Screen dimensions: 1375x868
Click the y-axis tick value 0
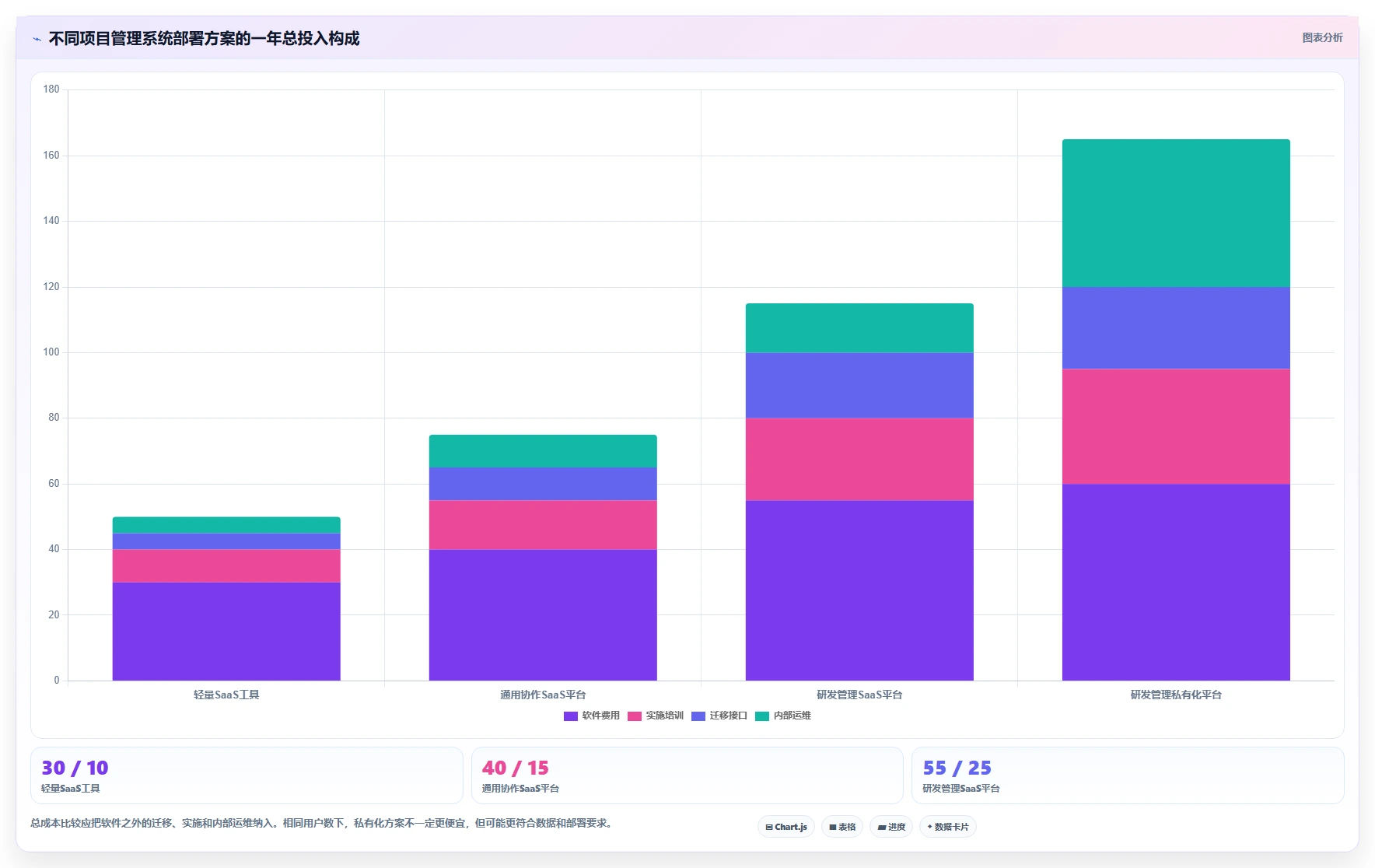[x=57, y=681]
